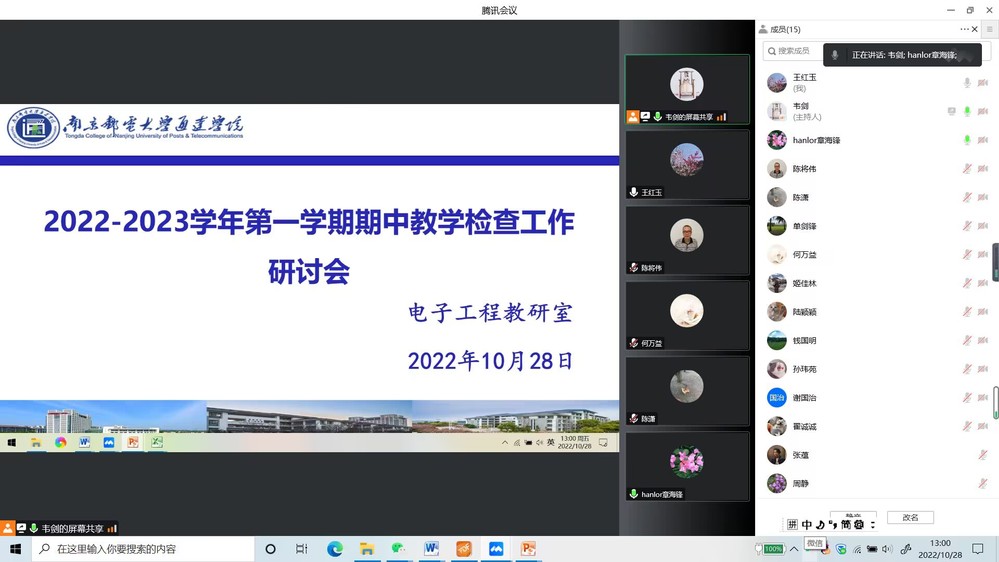The height and width of the screenshot is (562, 999).
Task: Click IME bar 简 simplified character toggle
Action: [x=845, y=524]
